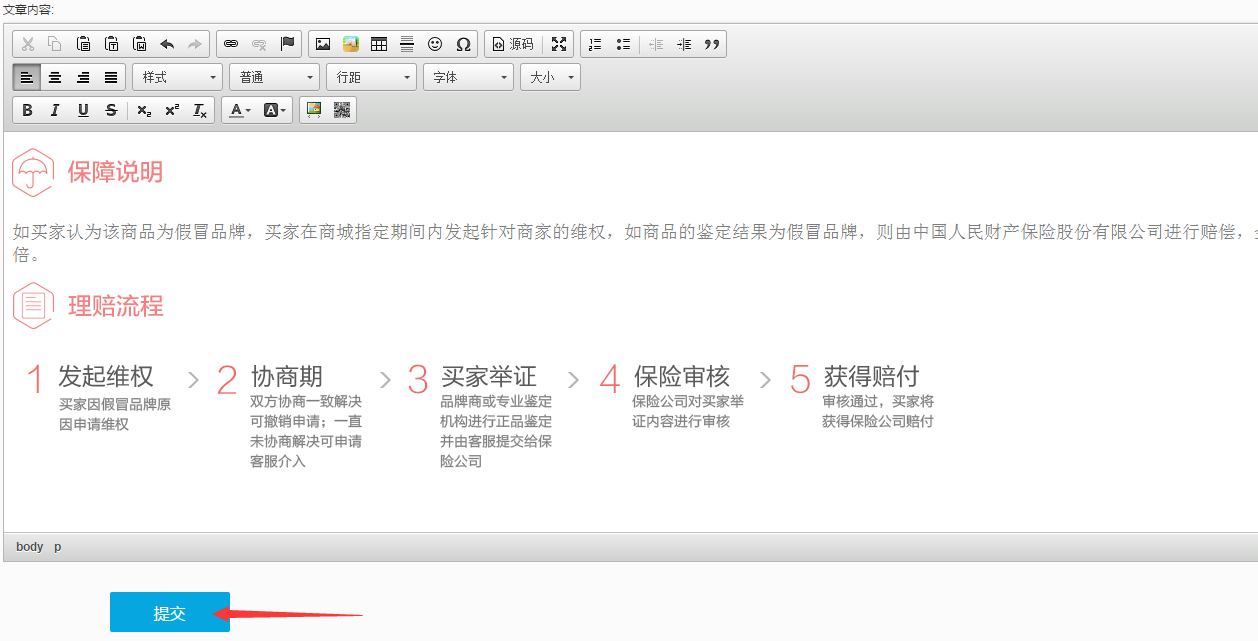Click the 保障说明 heading in the editor
The width and height of the screenshot is (1258, 641).
pos(115,173)
